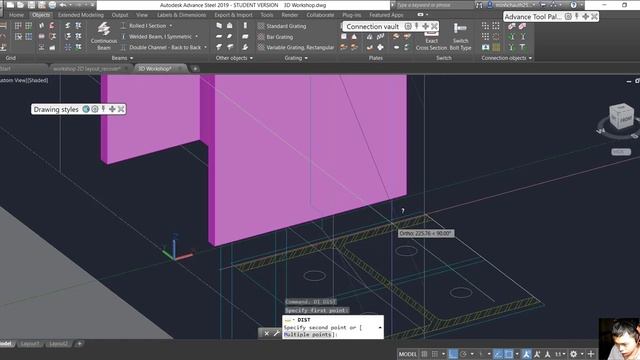Open the Render ribbon tab

[x=290, y=15]
